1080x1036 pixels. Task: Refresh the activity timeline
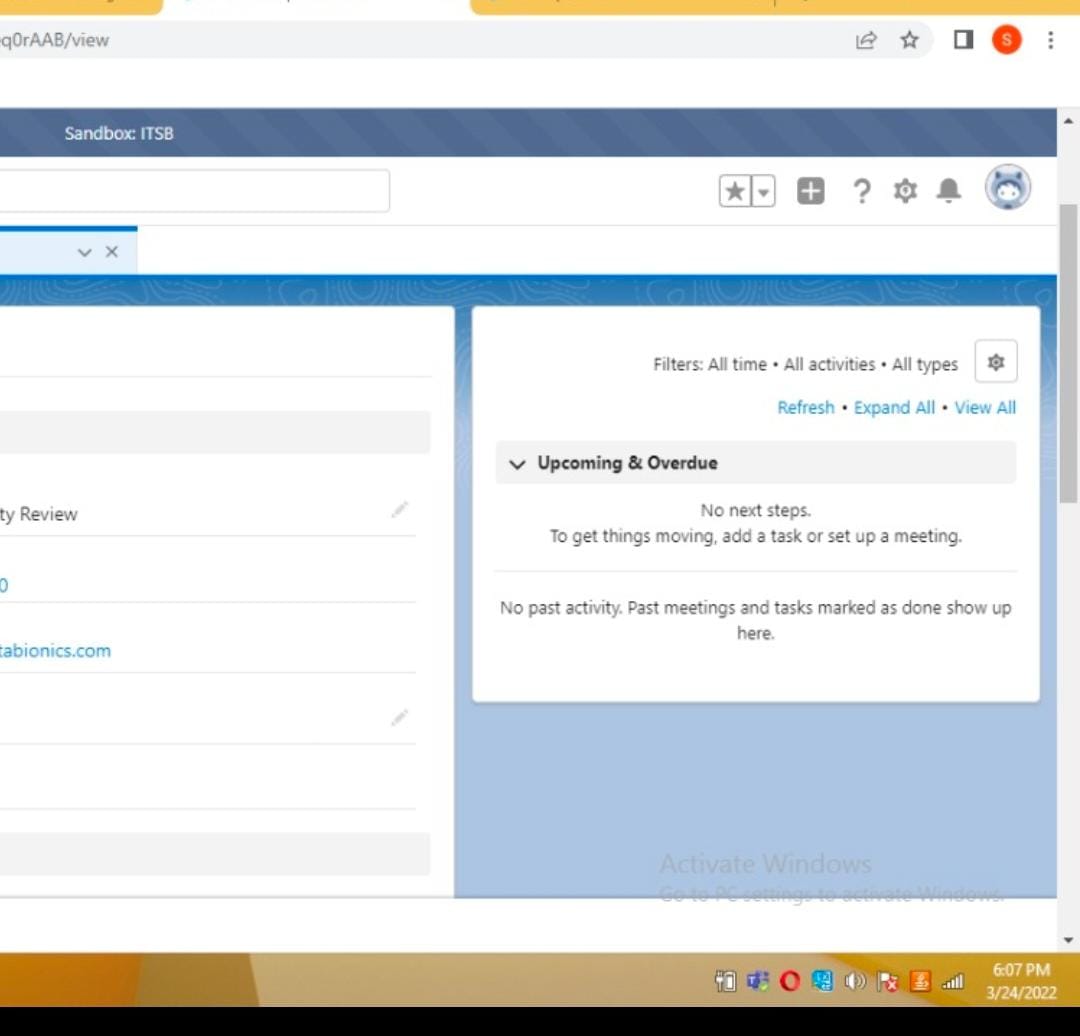point(805,407)
